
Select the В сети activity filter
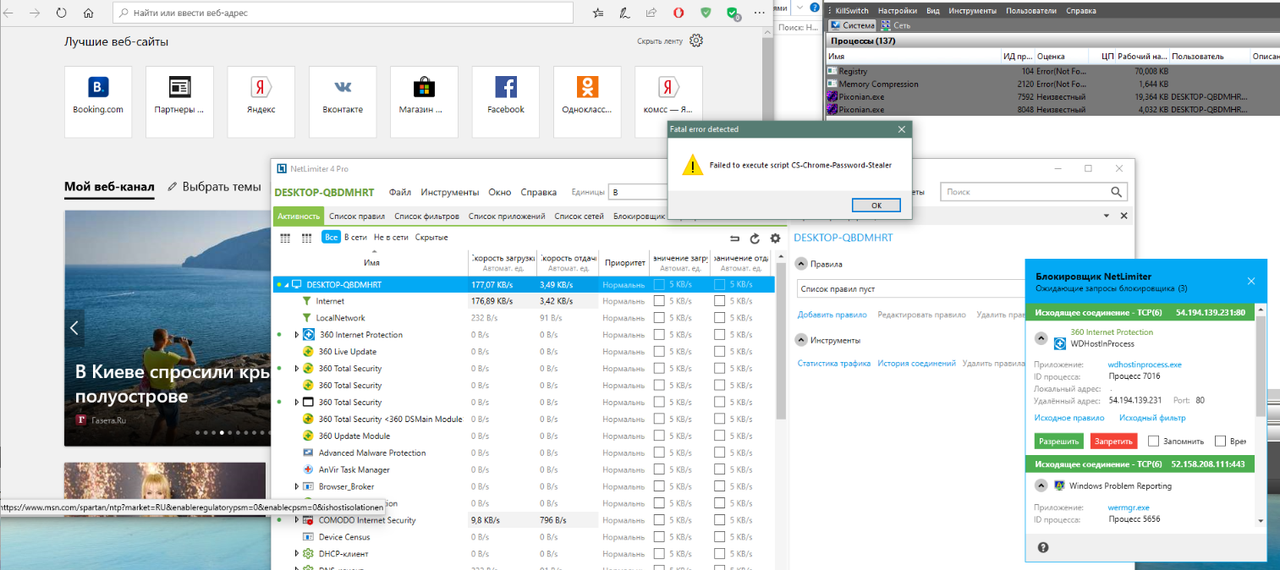356,238
